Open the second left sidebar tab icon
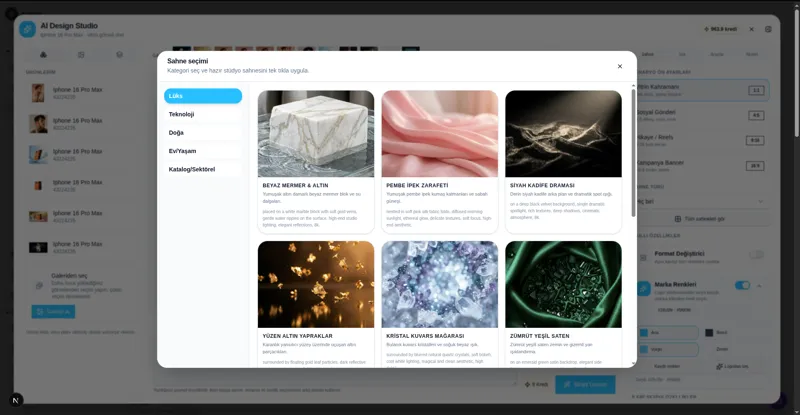The height and width of the screenshot is (415, 800). pyautogui.click(x=81, y=55)
